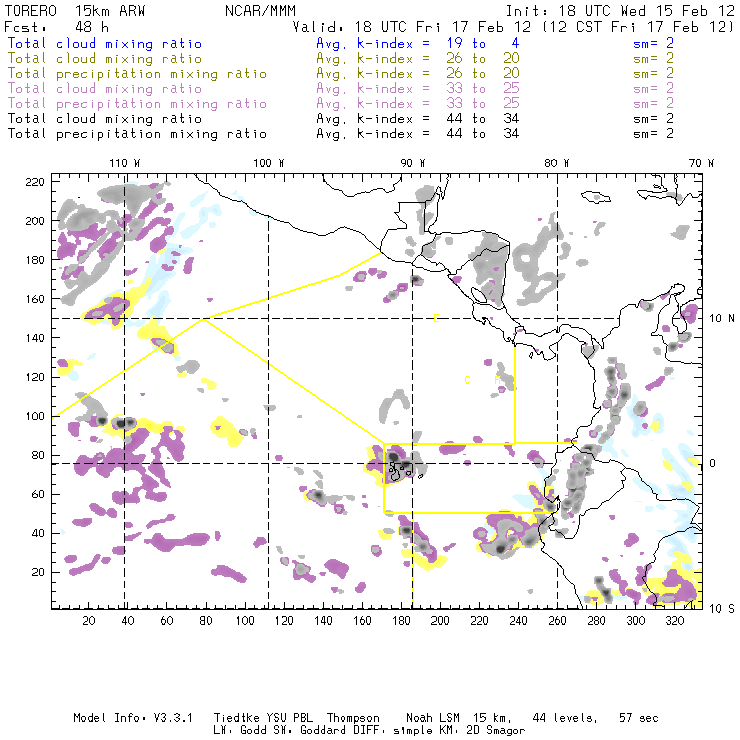The width and height of the screenshot is (740, 740).
Task: Click the '44 levels,' text
Action: click(x=565, y=718)
